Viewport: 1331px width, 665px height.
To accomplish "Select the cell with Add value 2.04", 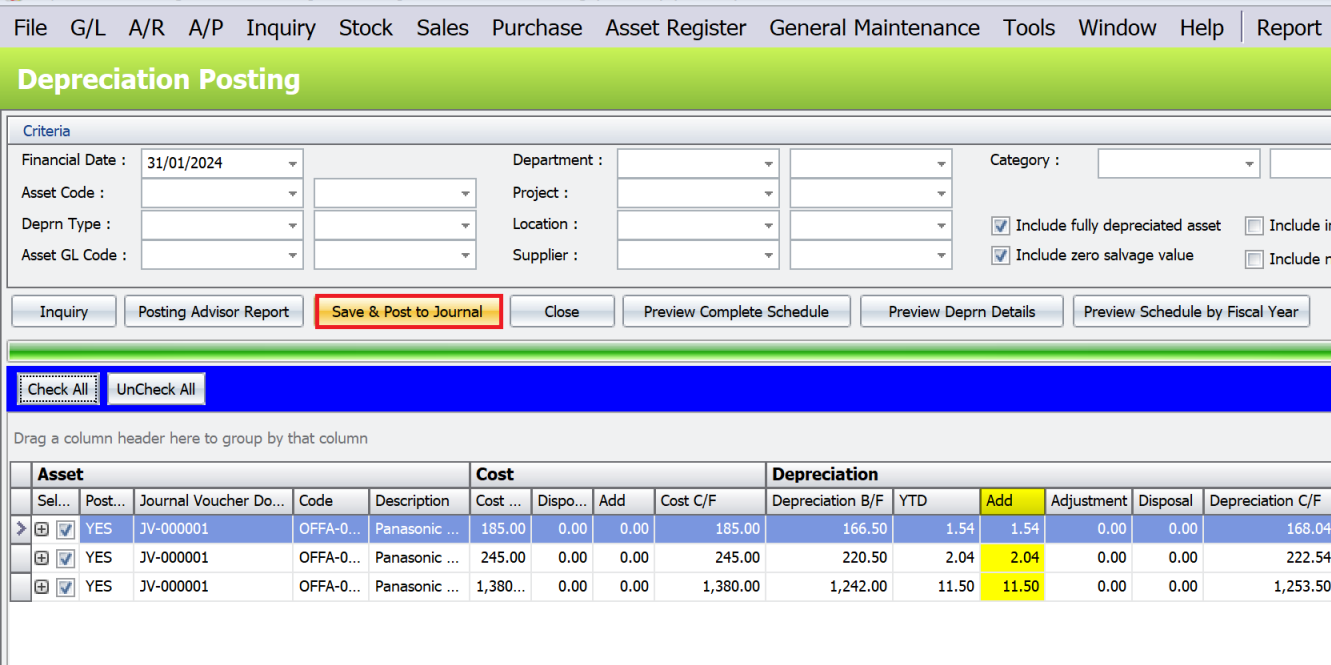I will (x=1012, y=558).
